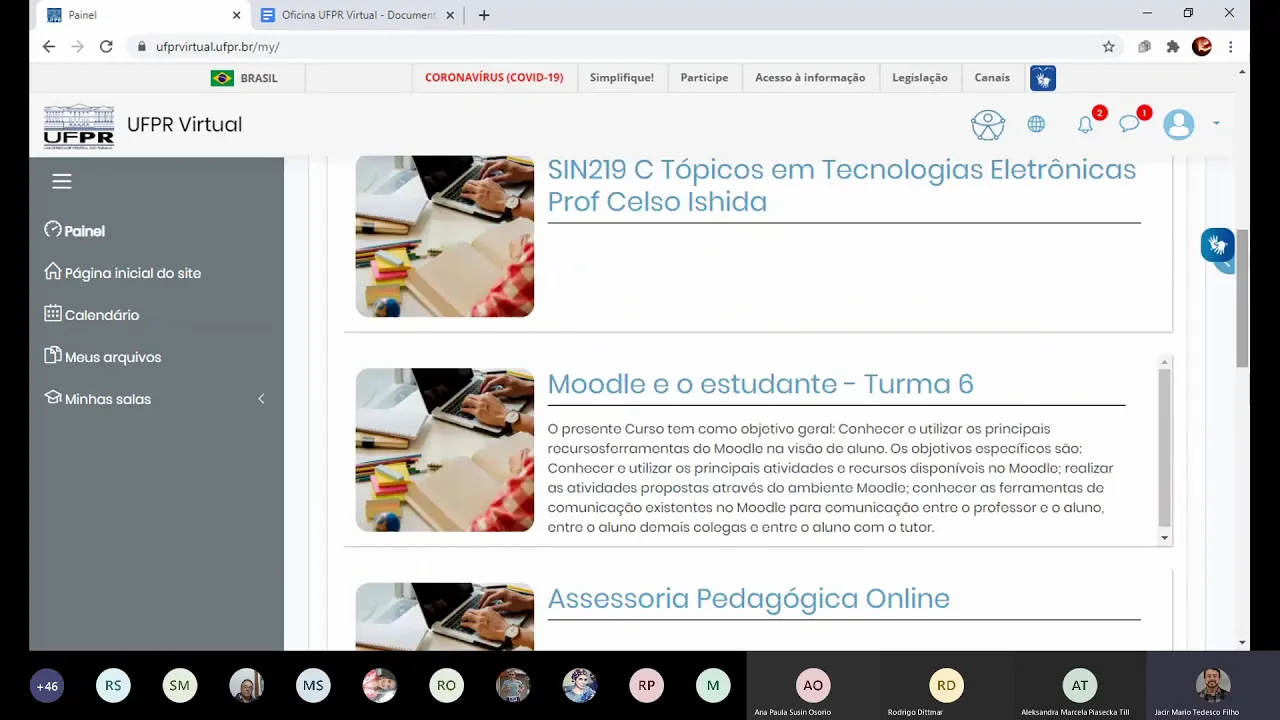Click participant RO avatar

pyautogui.click(x=446, y=686)
